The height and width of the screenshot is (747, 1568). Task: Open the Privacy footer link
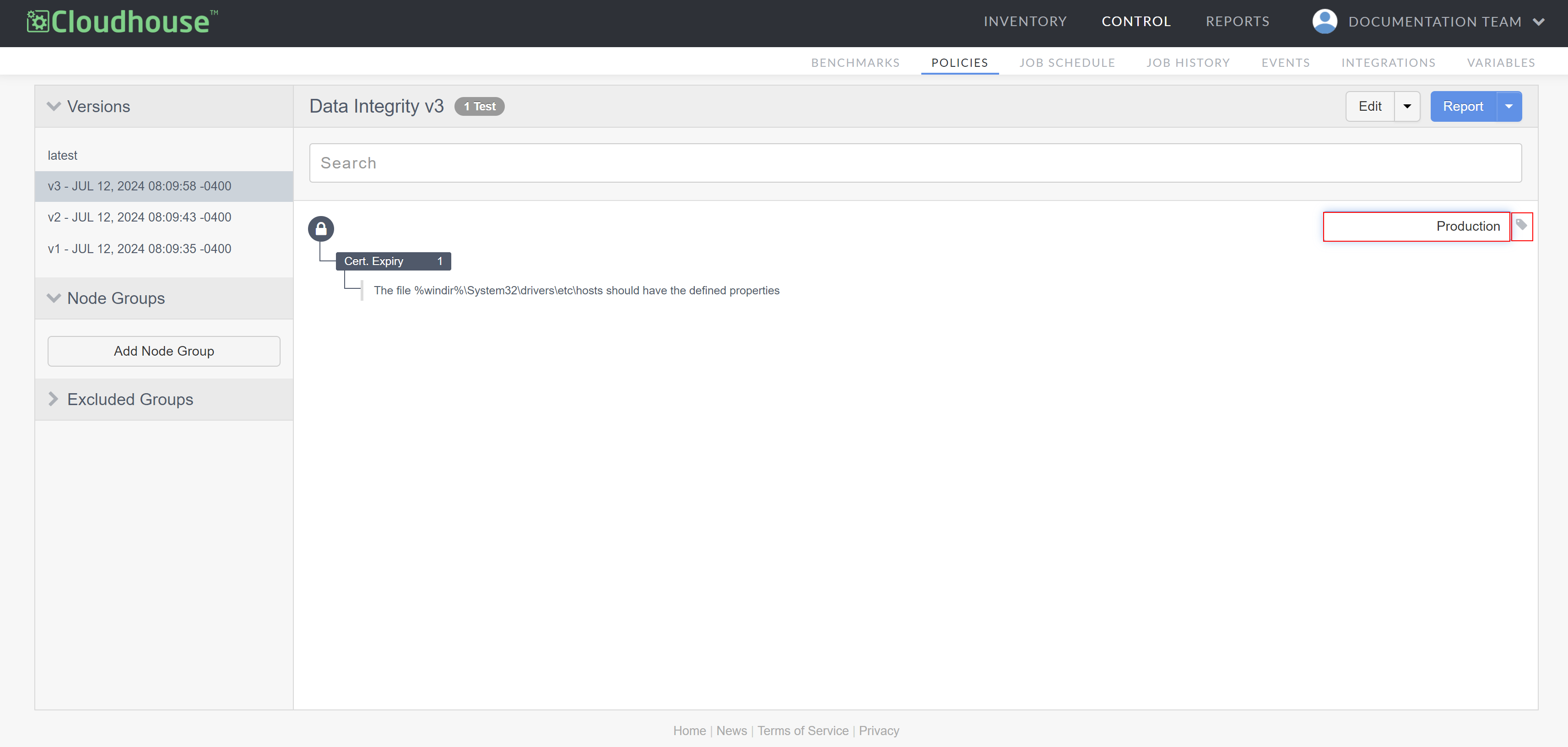point(878,731)
